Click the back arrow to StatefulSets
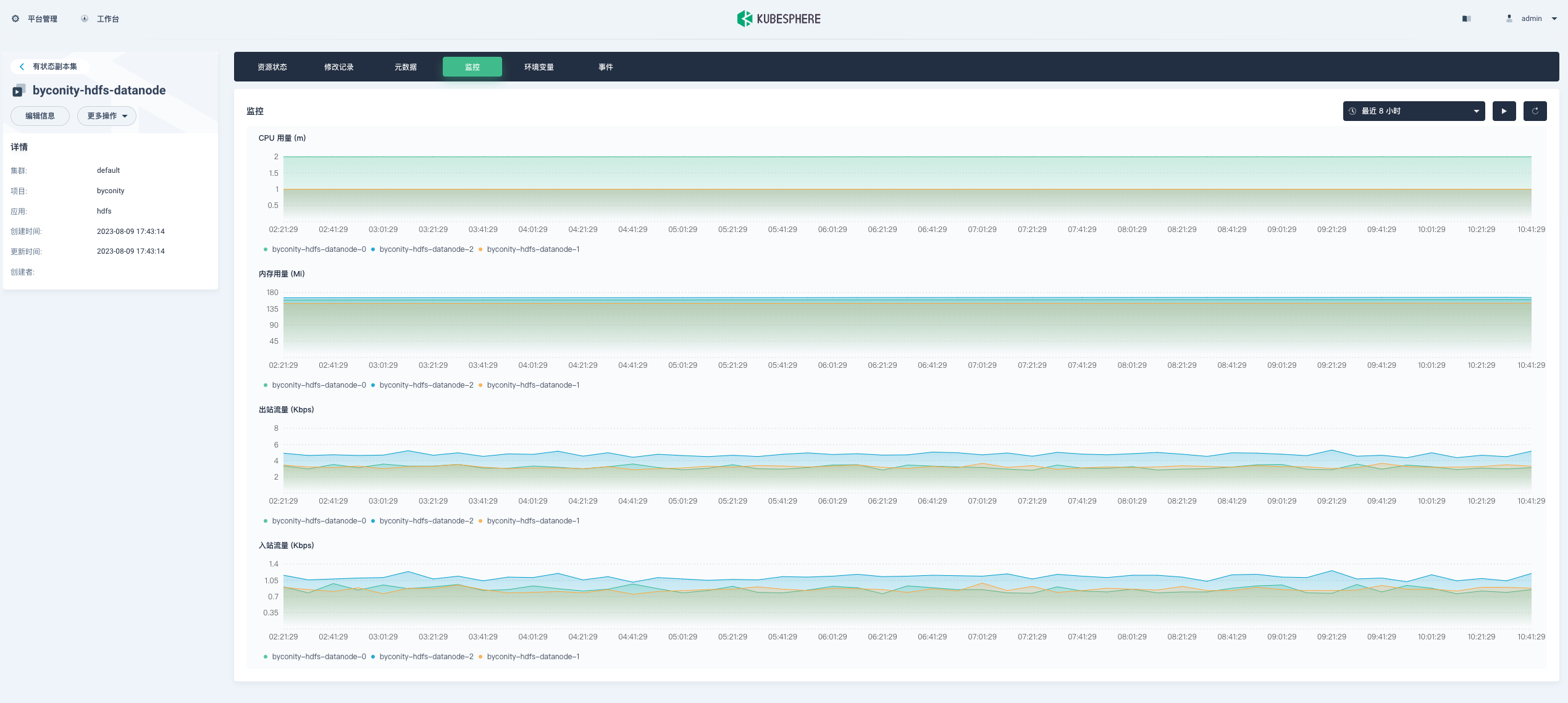This screenshot has height=703, width=1568. (x=22, y=67)
